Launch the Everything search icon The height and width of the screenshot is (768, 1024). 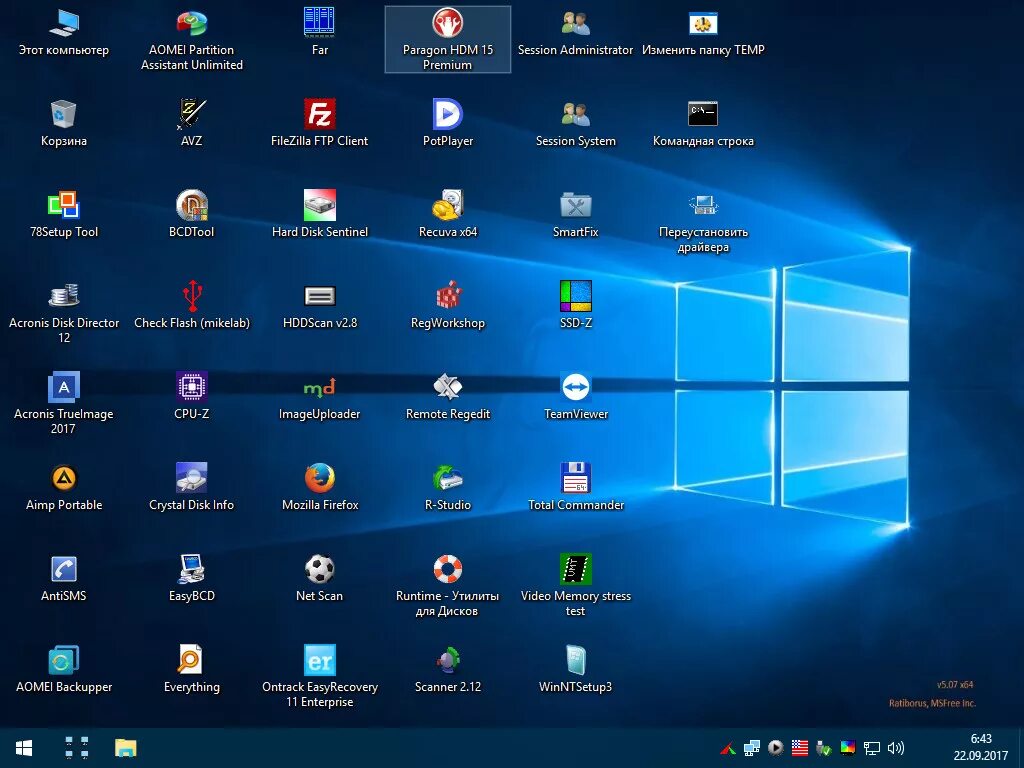click(x=191, y=668)
